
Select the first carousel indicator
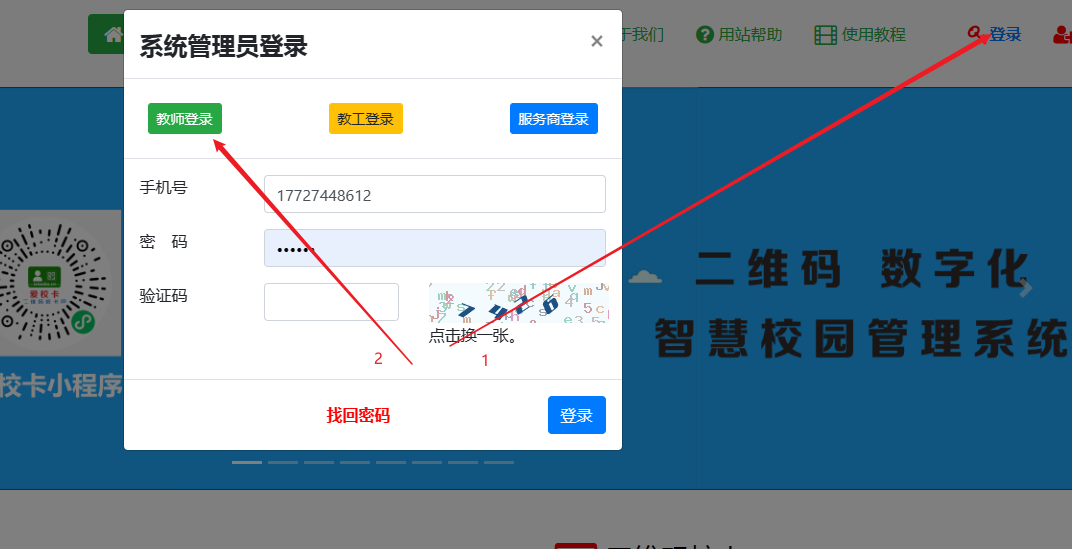point(247,463)
